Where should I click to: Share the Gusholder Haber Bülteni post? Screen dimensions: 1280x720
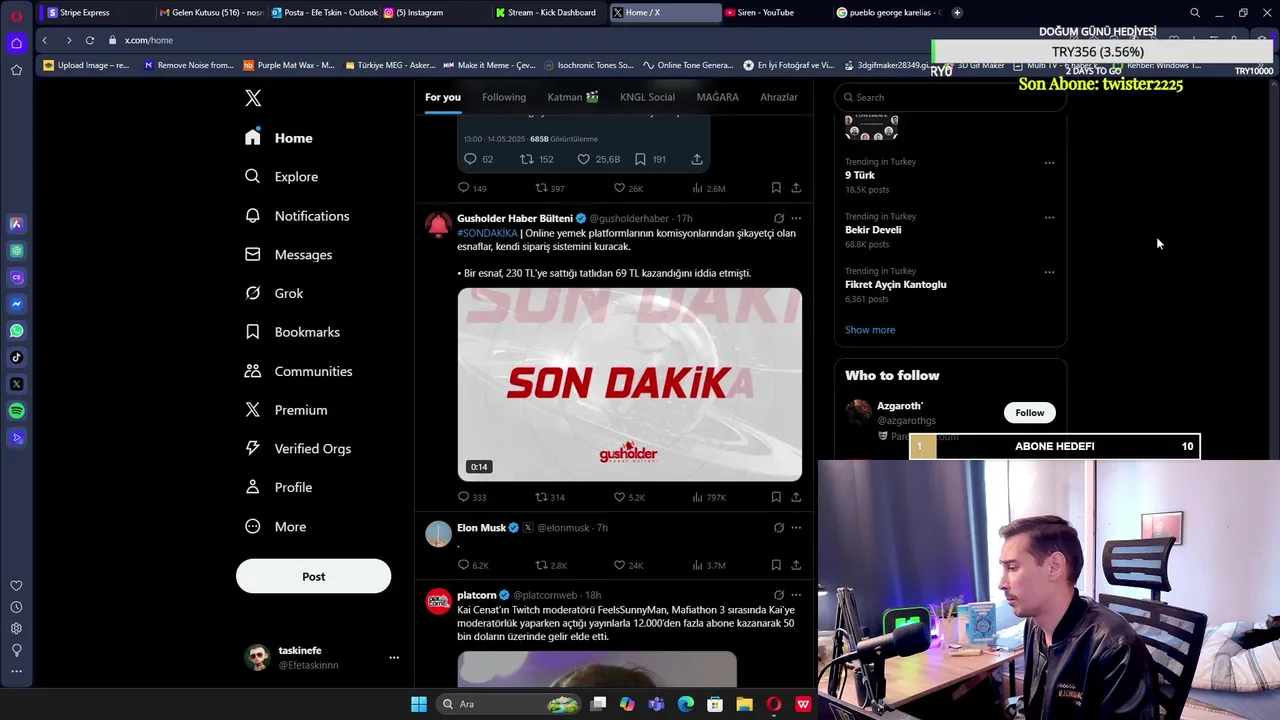pos(796,497)
